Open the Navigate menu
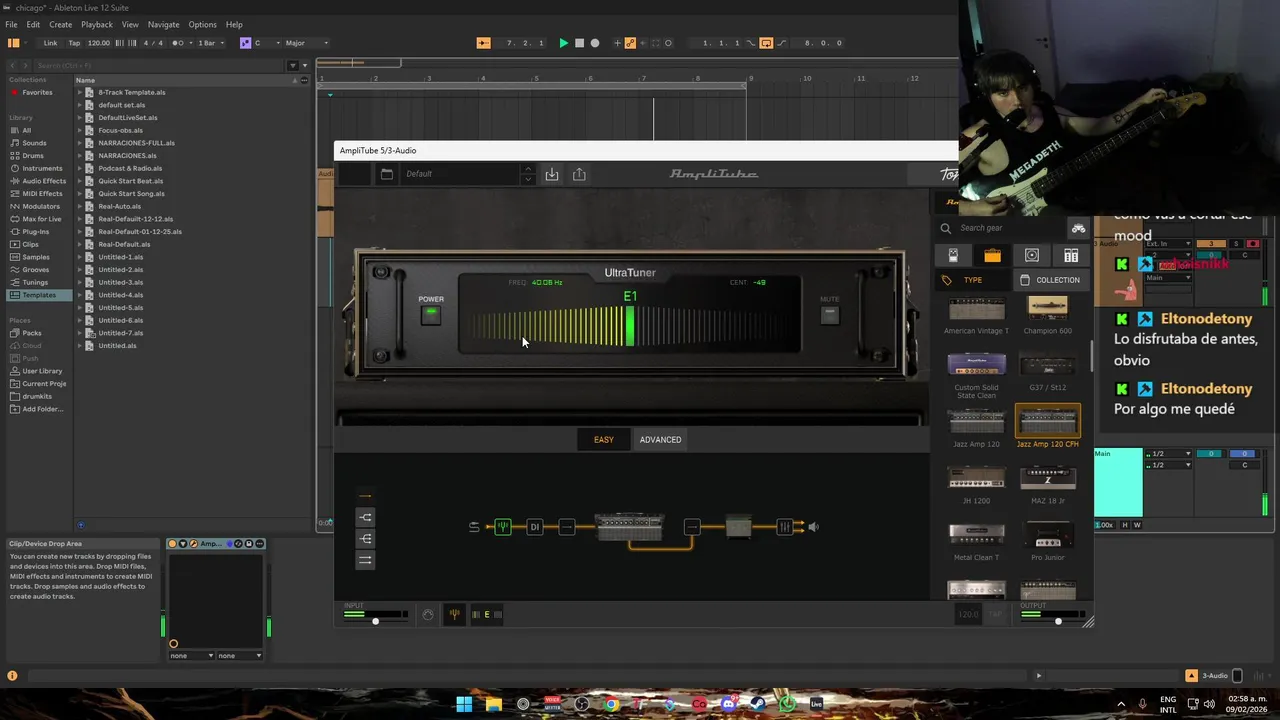This screenshot has height=720, width=1280. point(163,24)
